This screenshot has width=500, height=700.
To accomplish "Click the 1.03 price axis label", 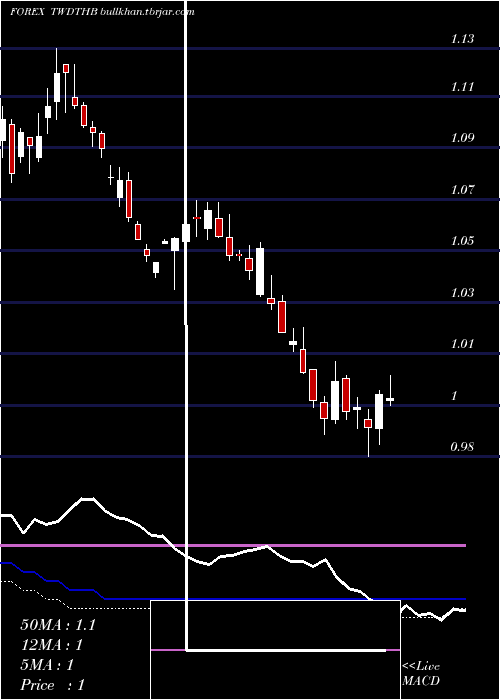I will [462, 292].
